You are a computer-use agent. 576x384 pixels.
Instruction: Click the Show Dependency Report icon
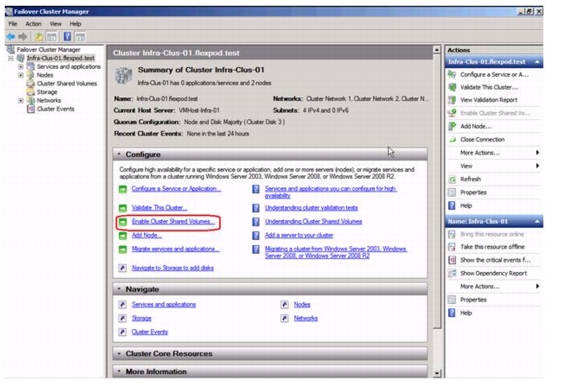tap(452, 273)
